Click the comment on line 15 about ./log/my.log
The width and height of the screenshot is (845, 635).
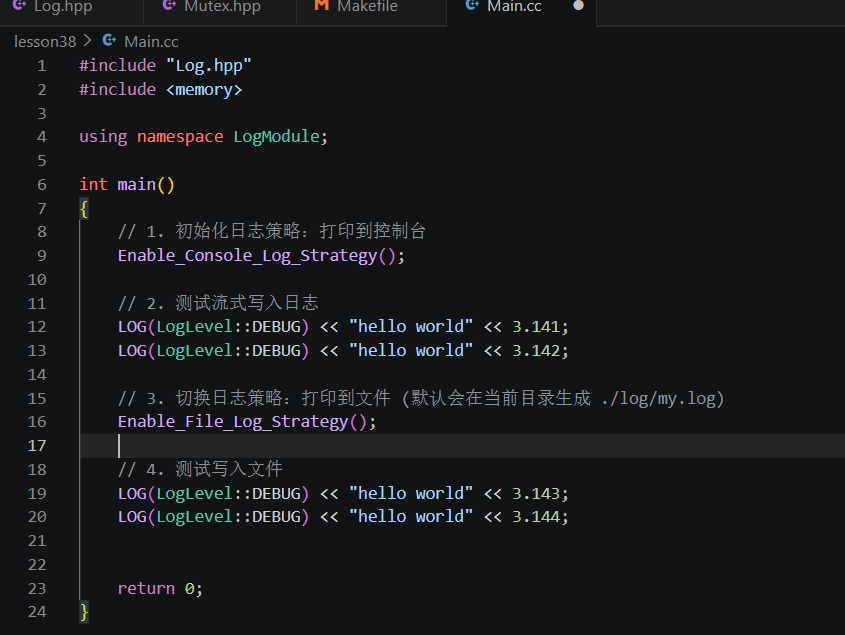click(421, 398)
